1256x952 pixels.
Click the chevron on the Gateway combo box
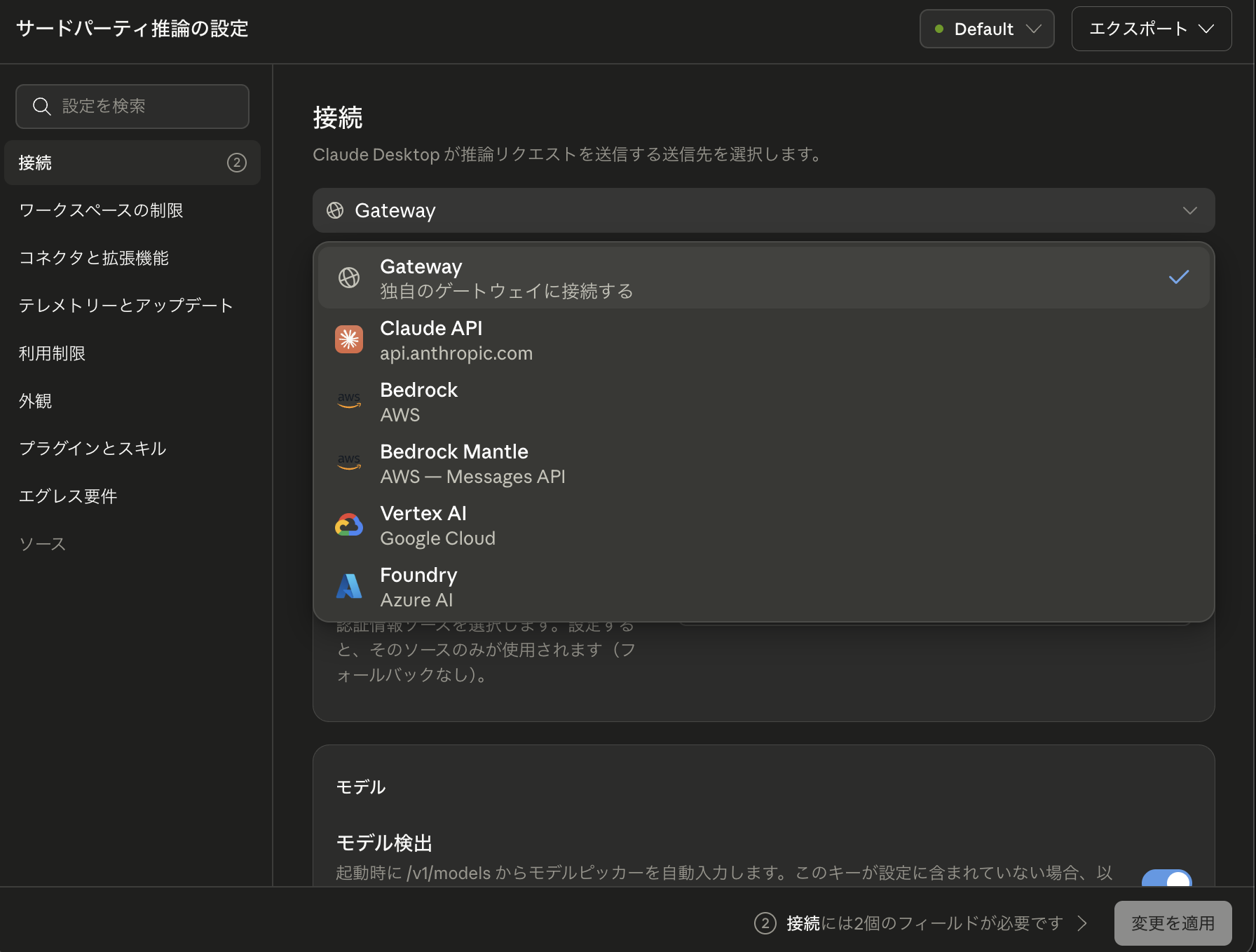1189,210
